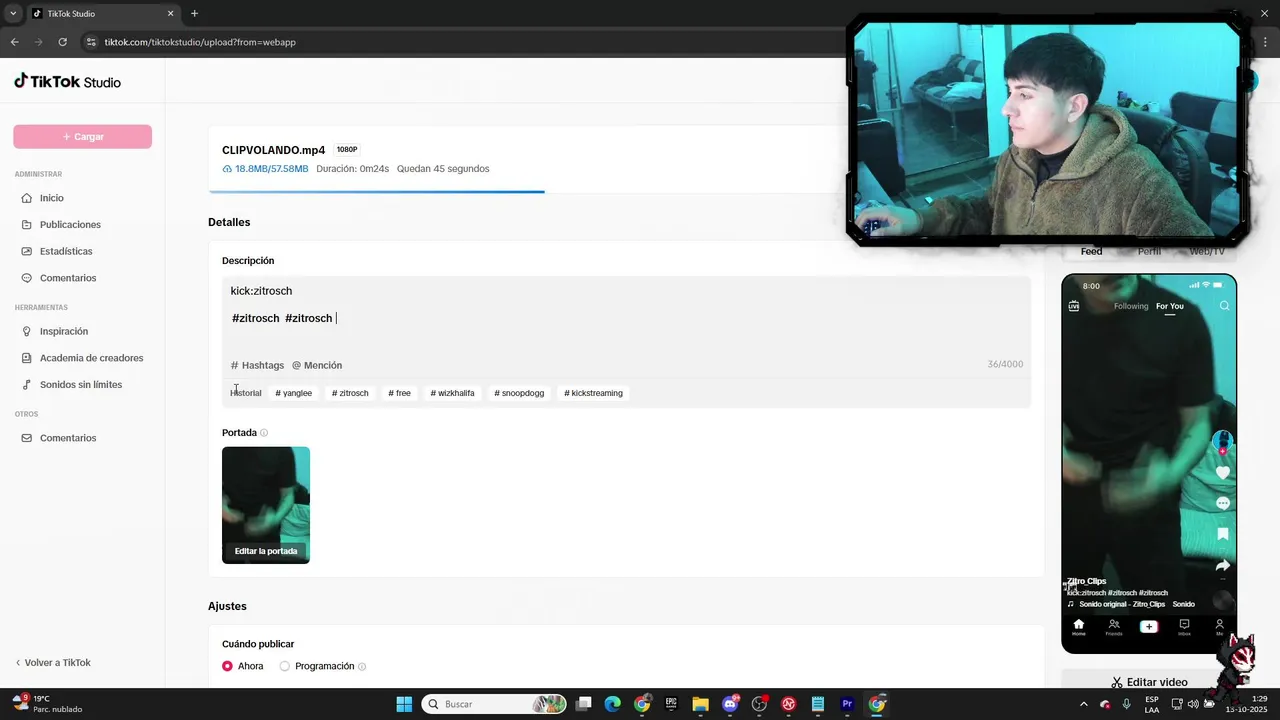Click Editar la portada on cover thumbnail
The height and width of the screenshot is (720, 1280).
266,551
